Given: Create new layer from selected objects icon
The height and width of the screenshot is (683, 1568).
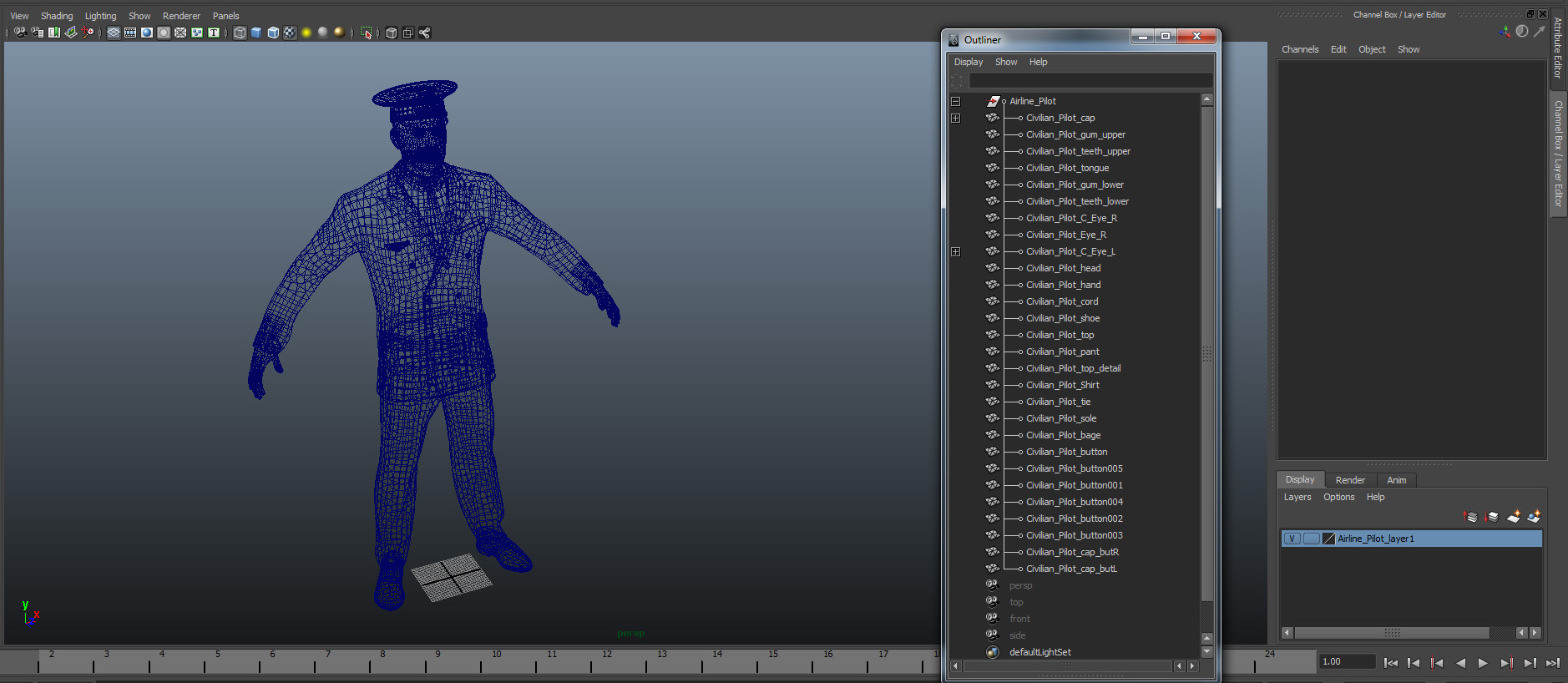Looking at the screenshot, I should click(1534, 517).
